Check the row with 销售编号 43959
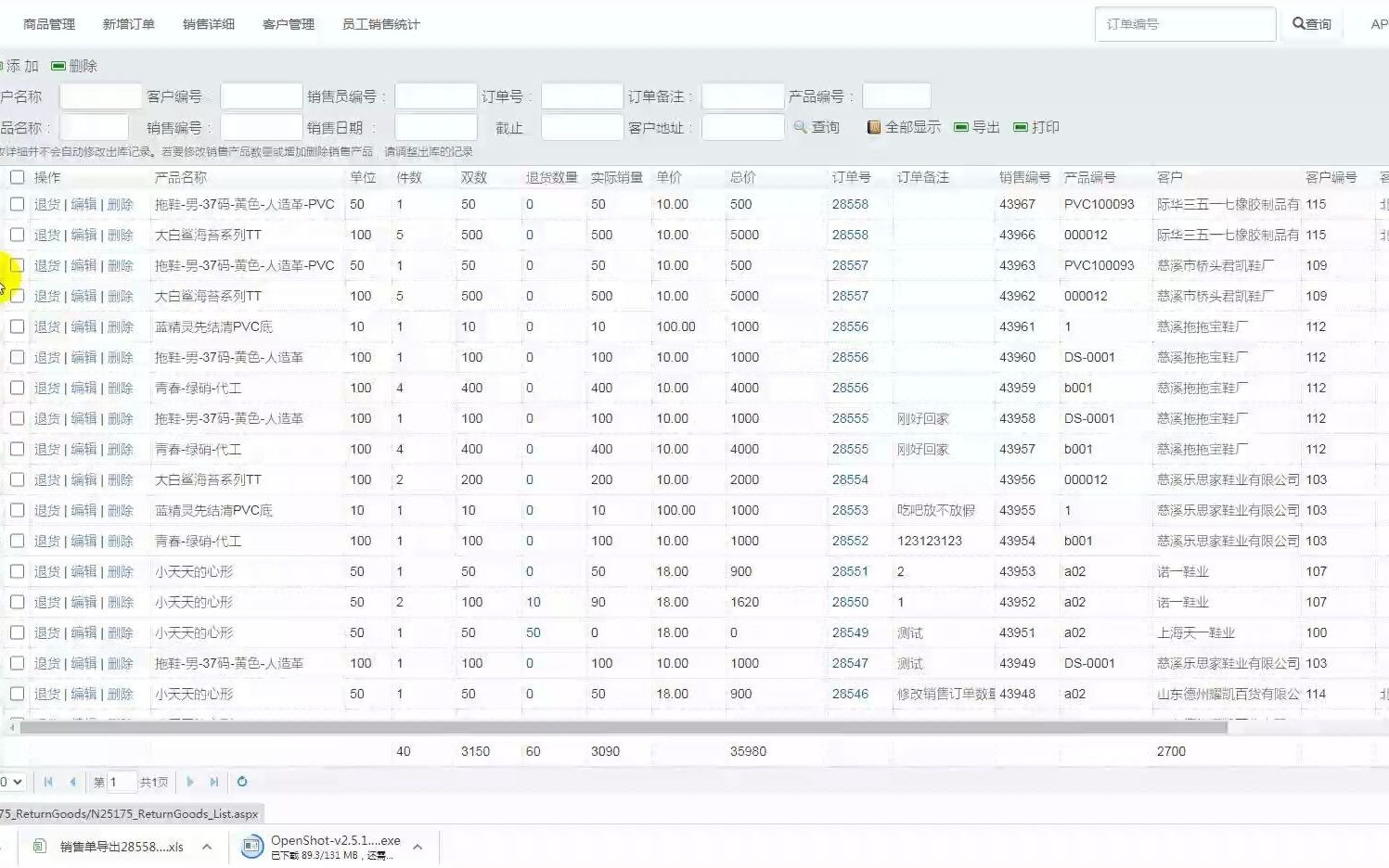Image resolution: width=1389 pixels, height=868 pixels. tap(17, 388)
